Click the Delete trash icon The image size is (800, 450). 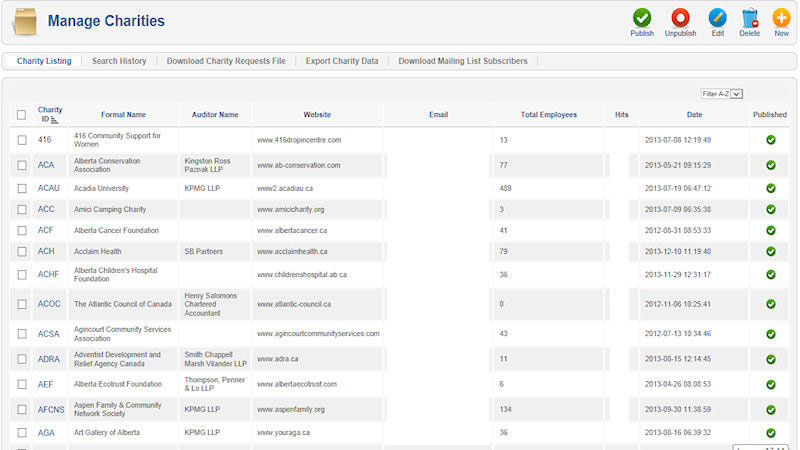pos(749,18)
